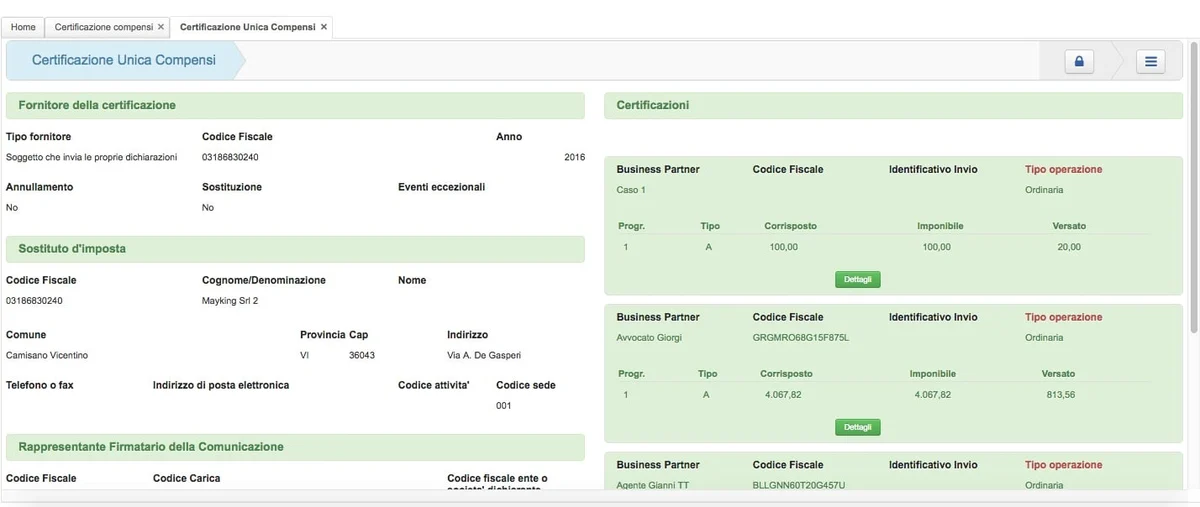Click the Business Partner Caso 1
Image resolution: width=1200 pixels, height=507 pixels.
coord(631,190)
